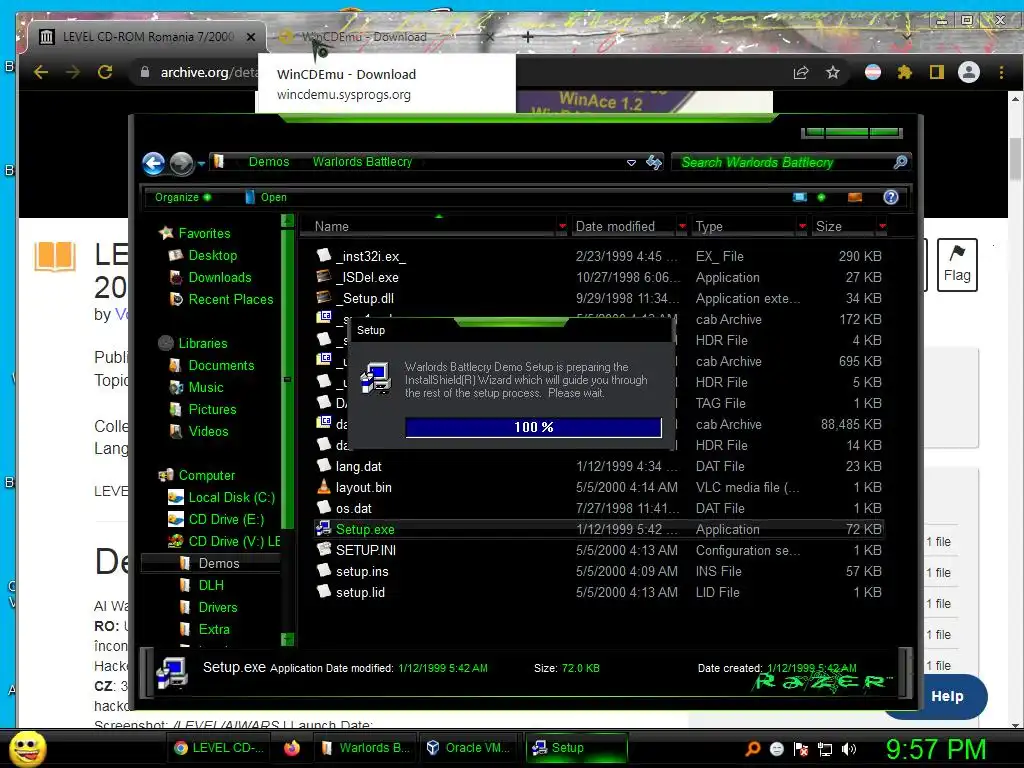Toggle the preview pane icon
Screen dimensions: 1024x768
pyautogui.click(x=854, y=197)
